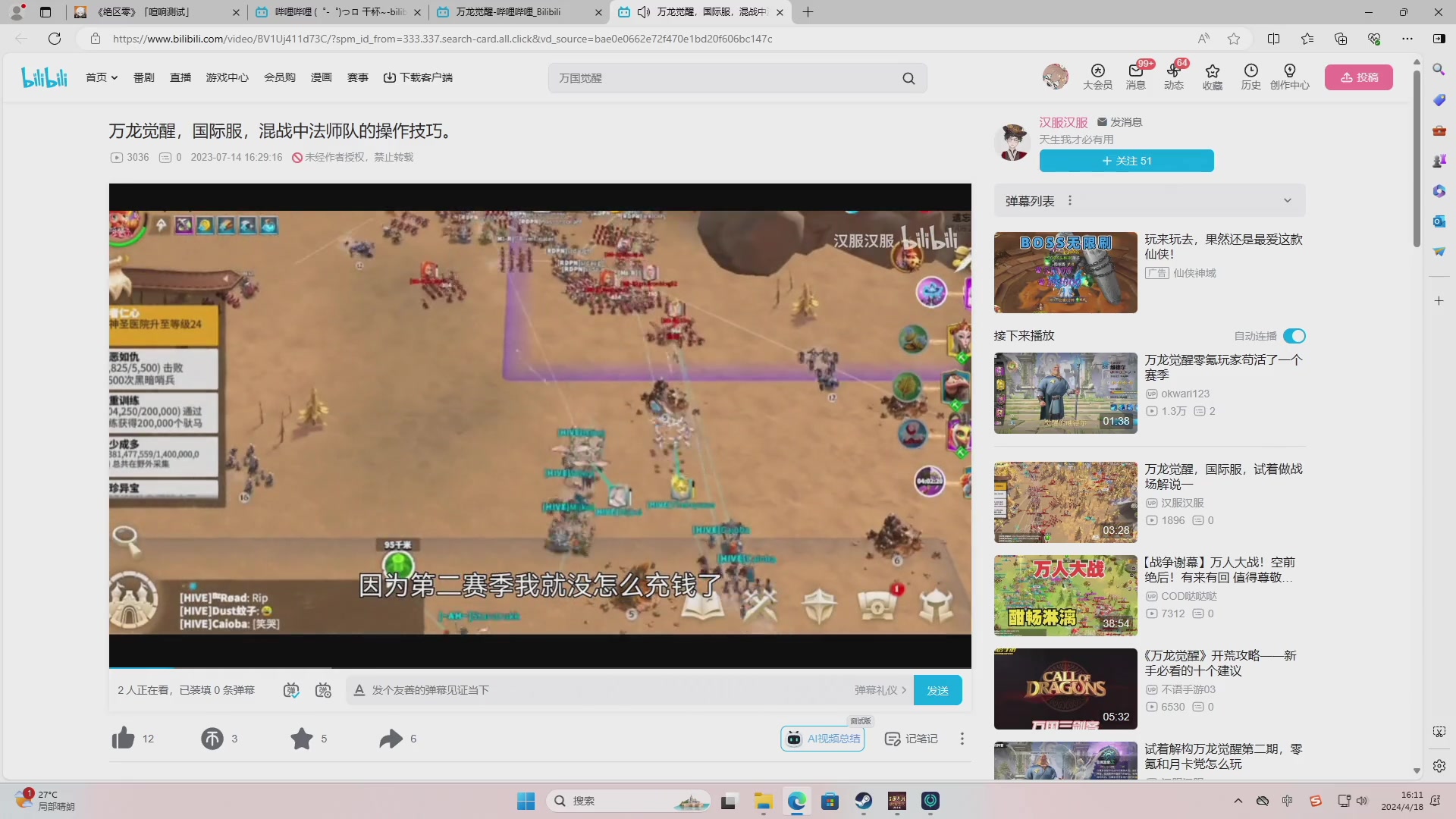
Task: Open the Edge sidebar search icon
Action: coord(1439,70)
